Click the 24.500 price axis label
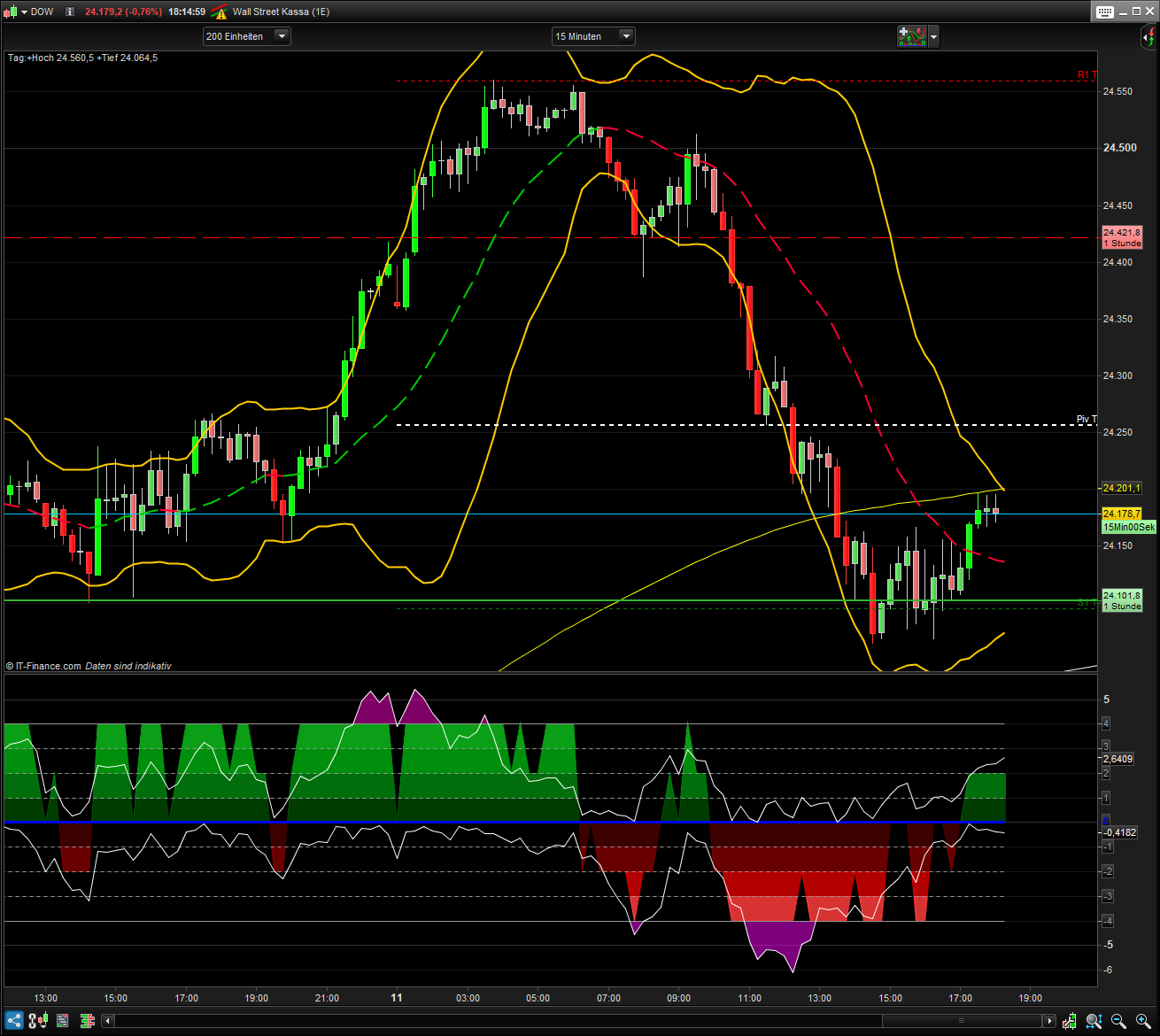The width and height of the screenshot is (1160, 1036). coord(1120,148)
